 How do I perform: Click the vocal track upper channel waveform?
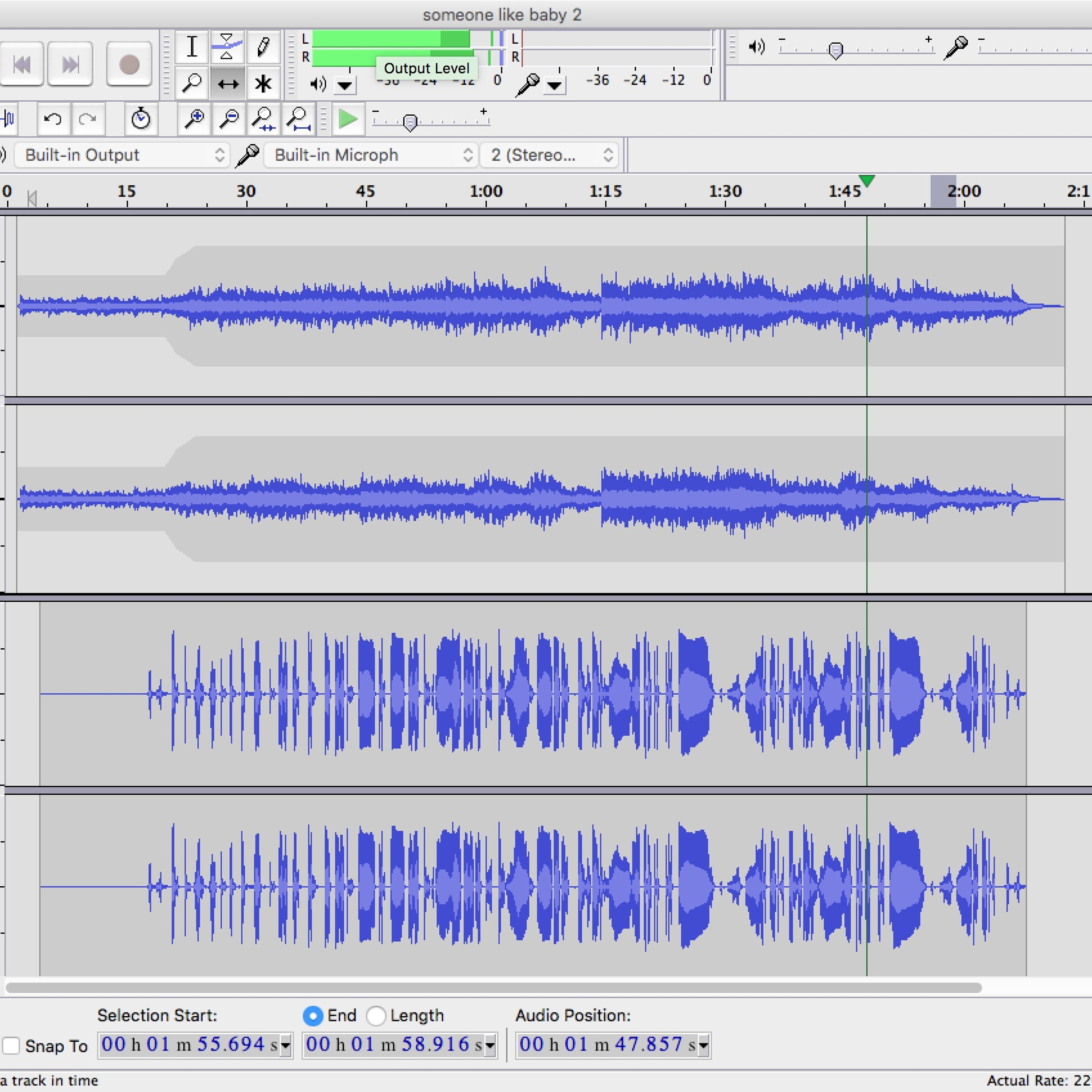[x=533, y=693]
